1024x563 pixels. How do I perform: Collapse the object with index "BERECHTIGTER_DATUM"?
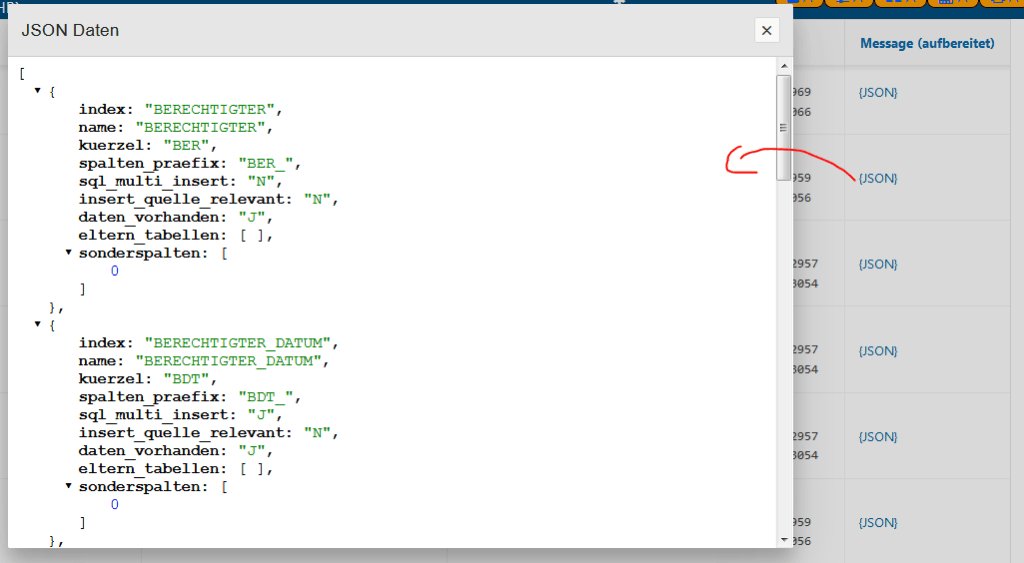pyautogui.click(x=38, y=324)
